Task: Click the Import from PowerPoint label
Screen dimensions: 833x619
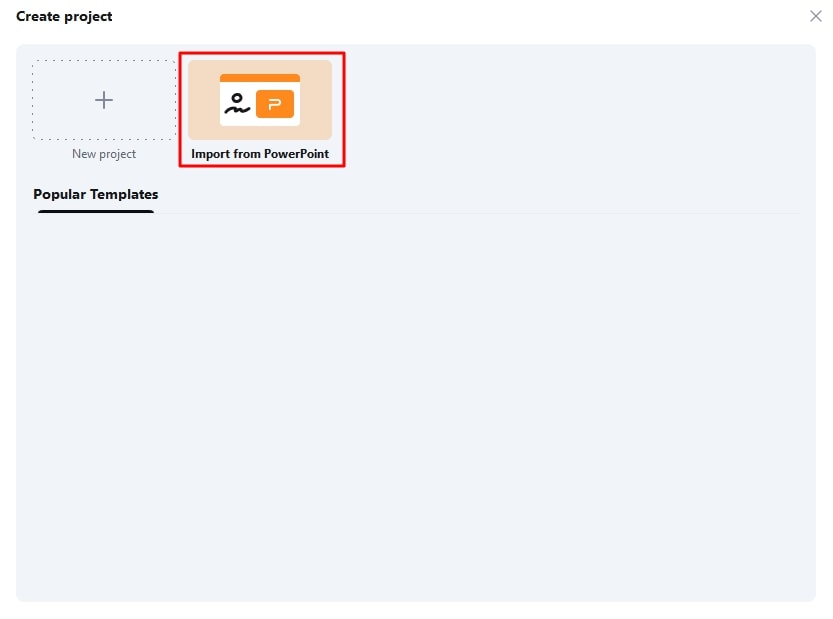Action: [260, 154]
